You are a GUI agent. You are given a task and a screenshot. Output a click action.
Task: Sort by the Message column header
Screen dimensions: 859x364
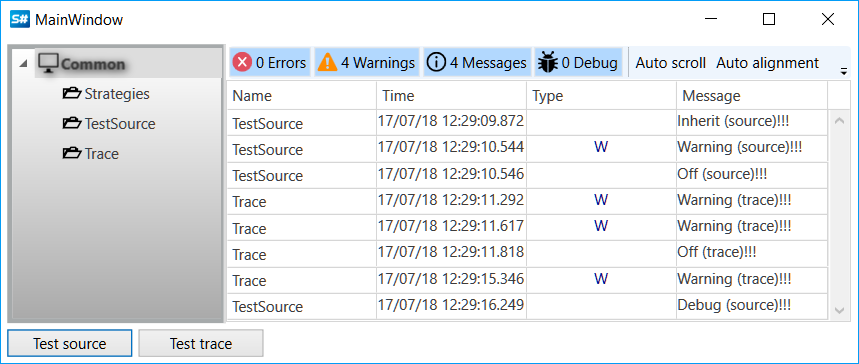[x=752, y=96]
